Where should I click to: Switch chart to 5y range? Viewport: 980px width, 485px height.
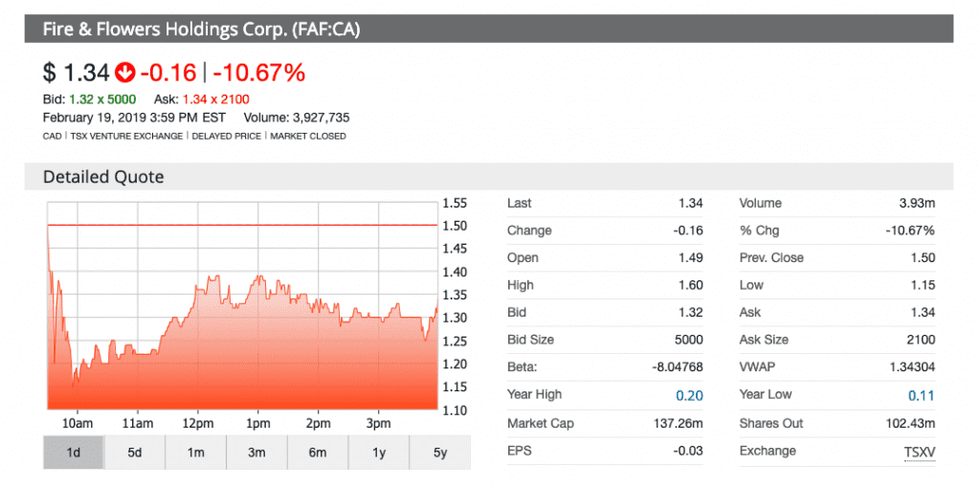pos(440,452)
